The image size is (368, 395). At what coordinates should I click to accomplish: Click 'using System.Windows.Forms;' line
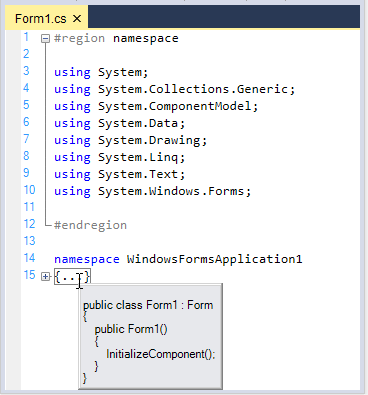click(152, 191)
